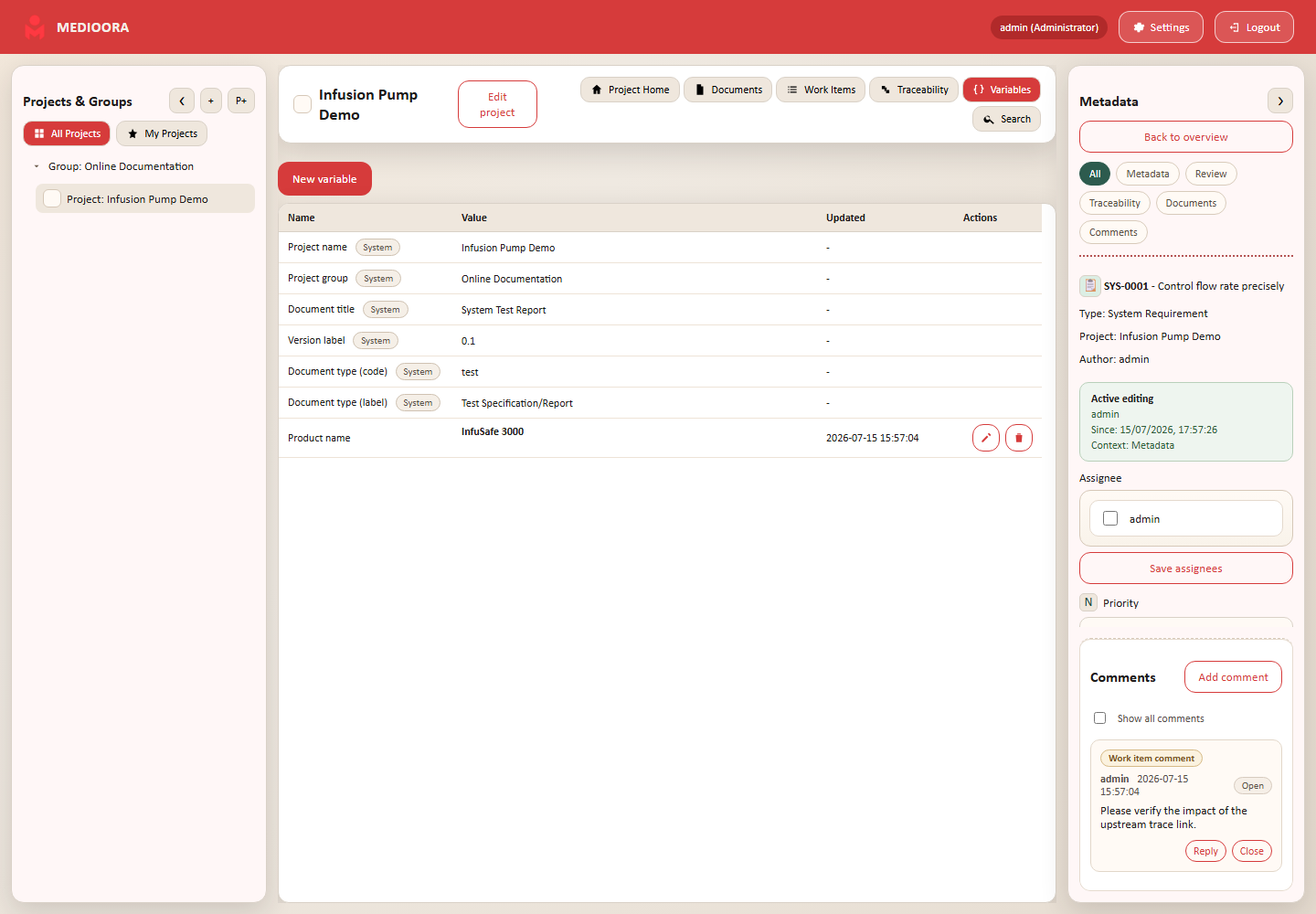
Task: Tick the Infusion Pump Demo project tree checkbox
Action: 52,198
